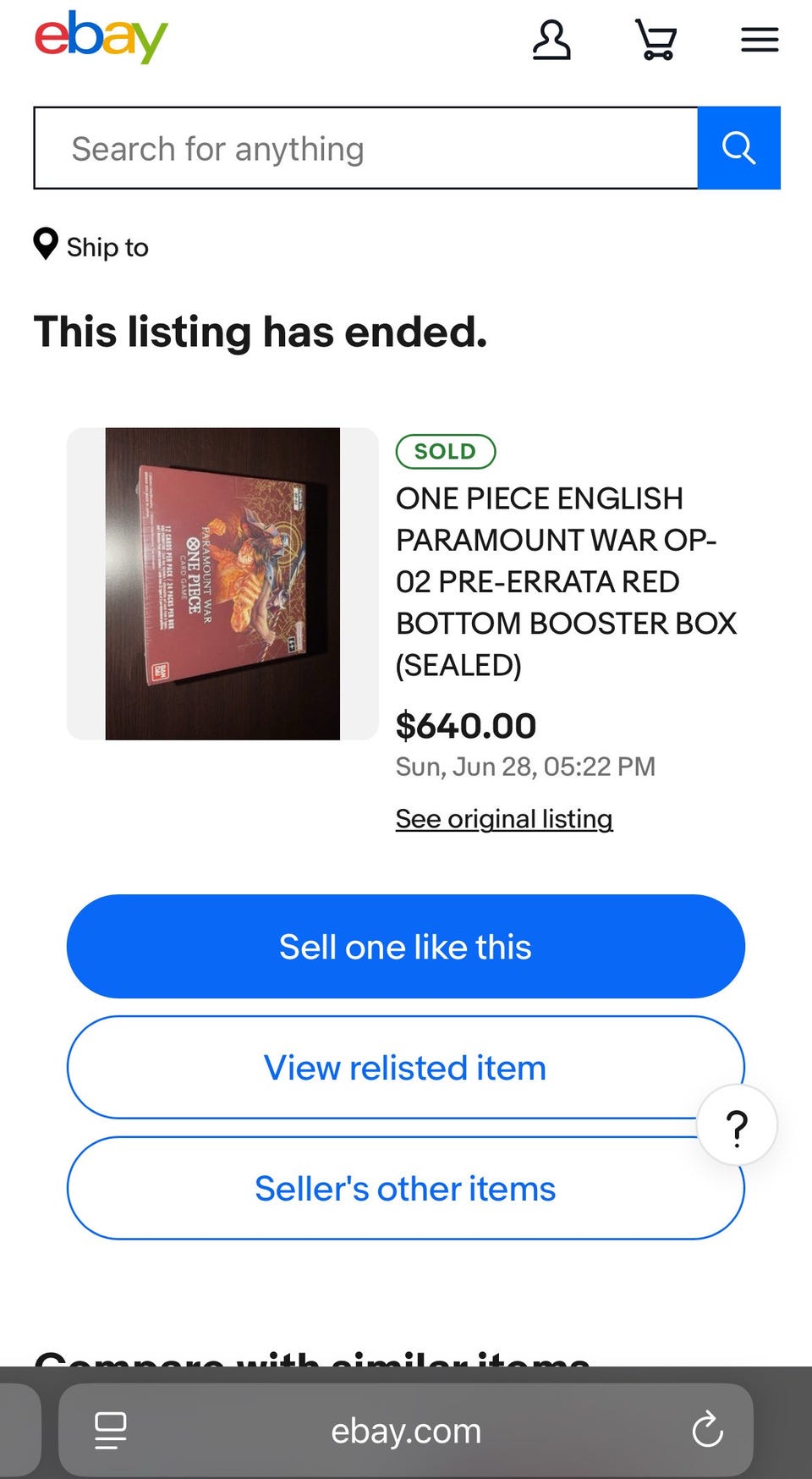Open the account profile icon
This screenshot has width=812, height=1479.
click(551, 40)
